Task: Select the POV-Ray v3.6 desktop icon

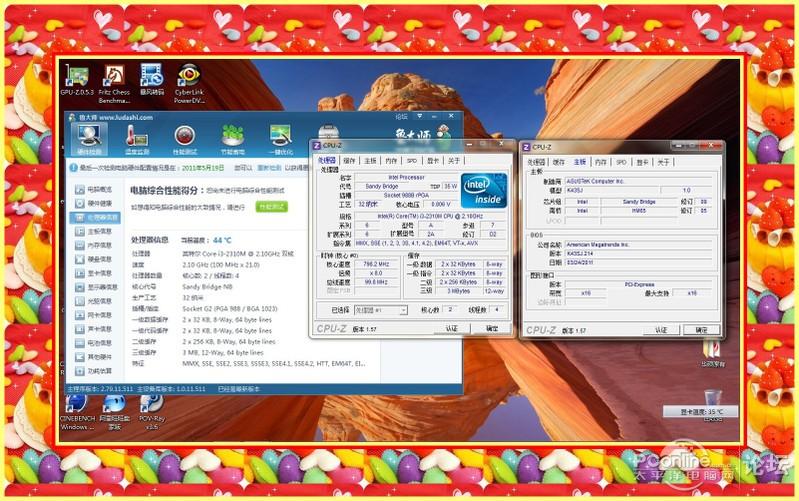Action: [x=152, y=413]
